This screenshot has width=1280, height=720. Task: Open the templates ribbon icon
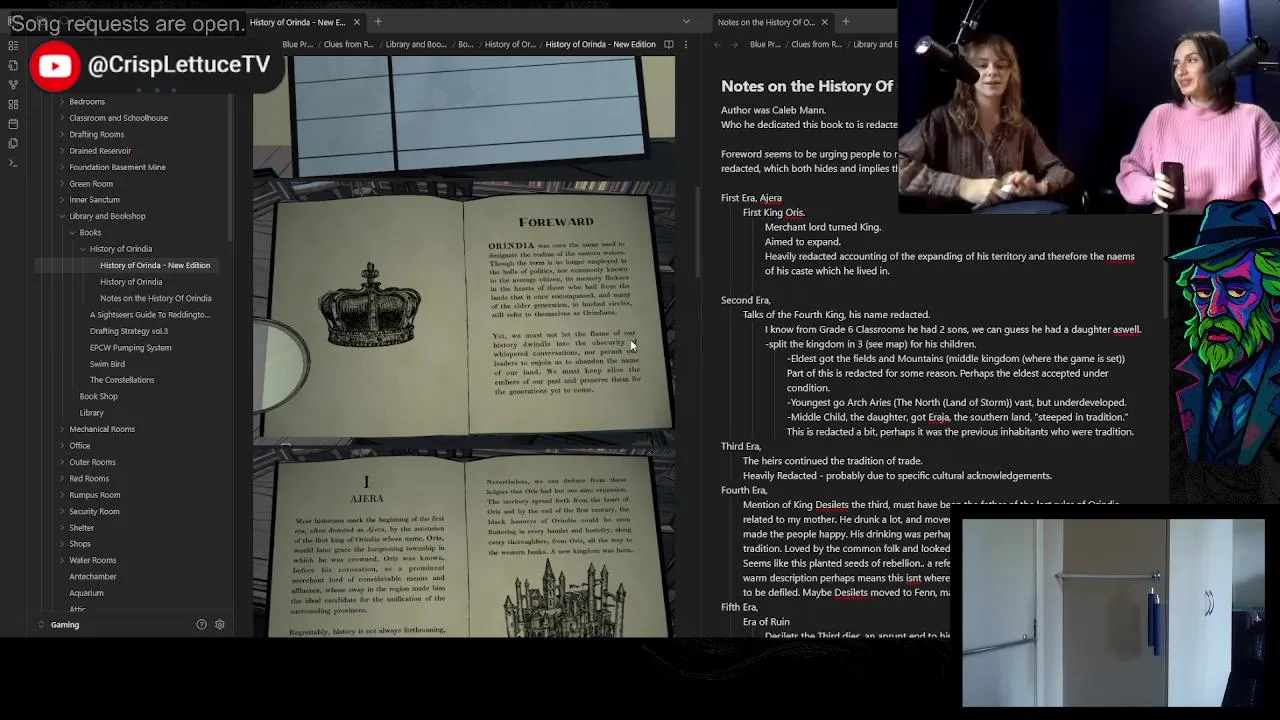[x=13, y=143]
